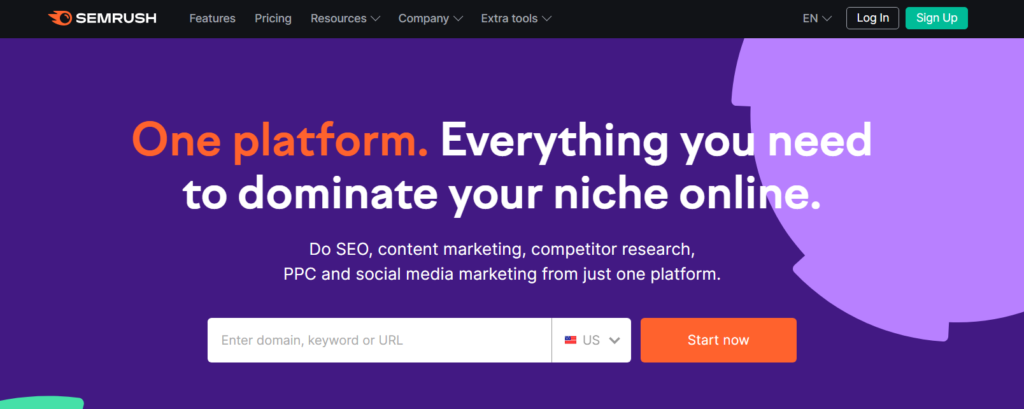Viewport: 1024px width, 409px height.
Task: Open the Company menu
Action: 423,18
